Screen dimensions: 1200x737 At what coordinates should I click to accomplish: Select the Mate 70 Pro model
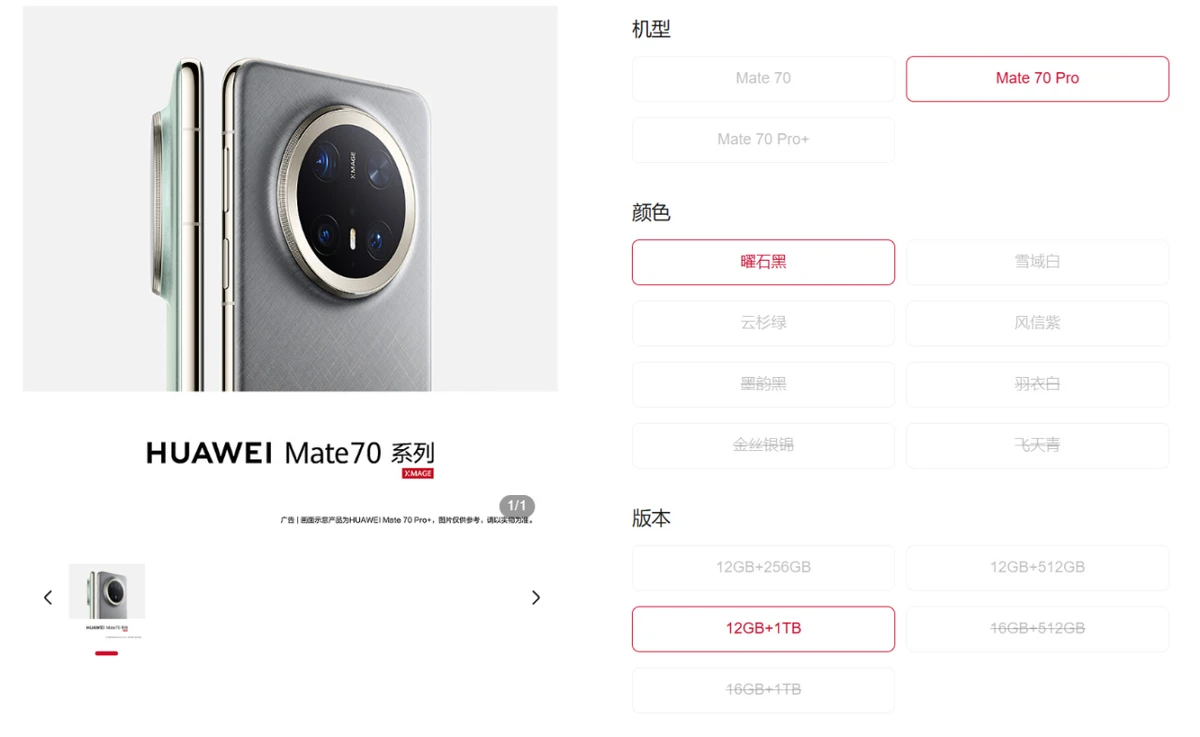click(x=1037, y=78)
